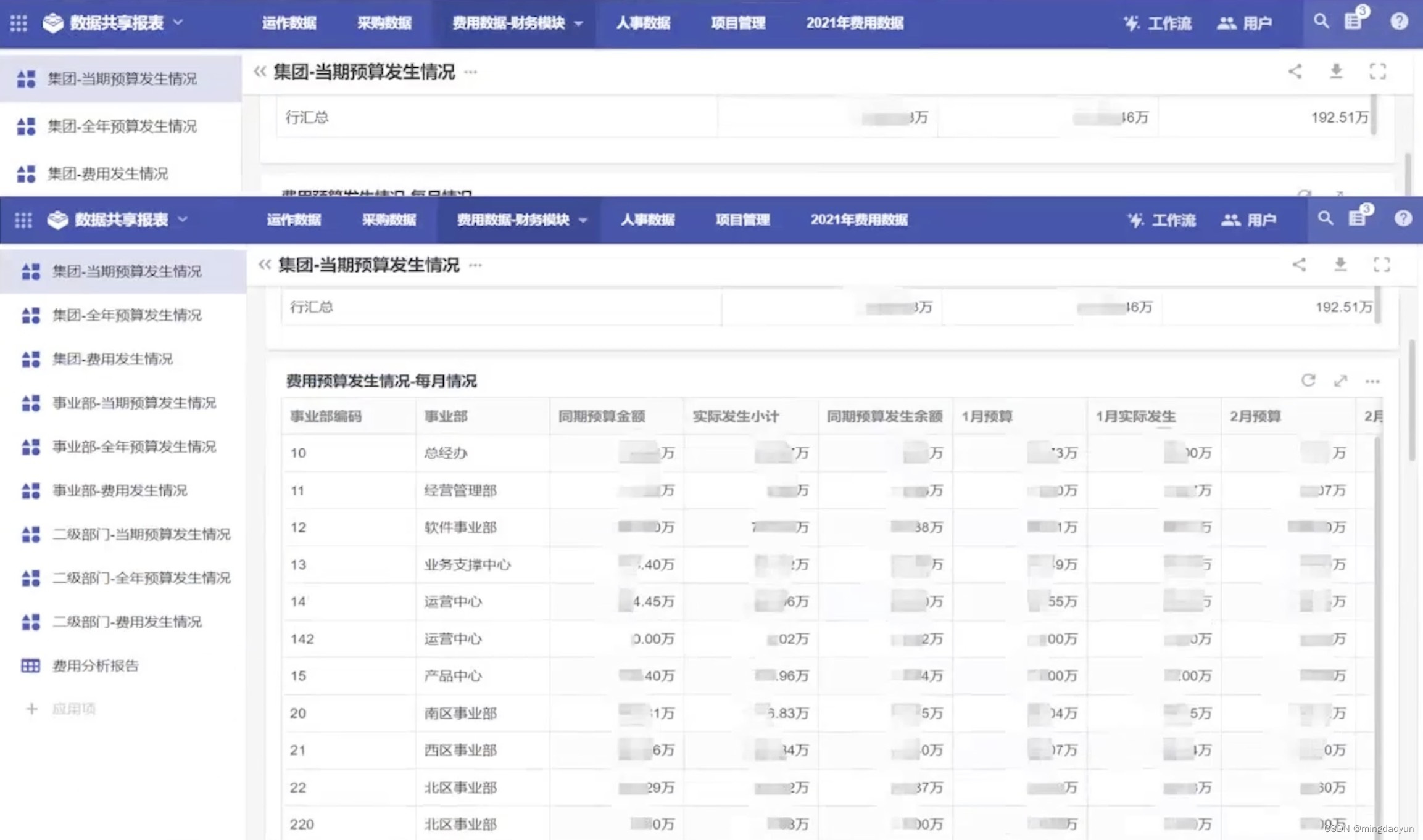
Task: Expand 费用数据-财务模块 dropdown in lower navigation bar
Action: [x=583, y=220]
